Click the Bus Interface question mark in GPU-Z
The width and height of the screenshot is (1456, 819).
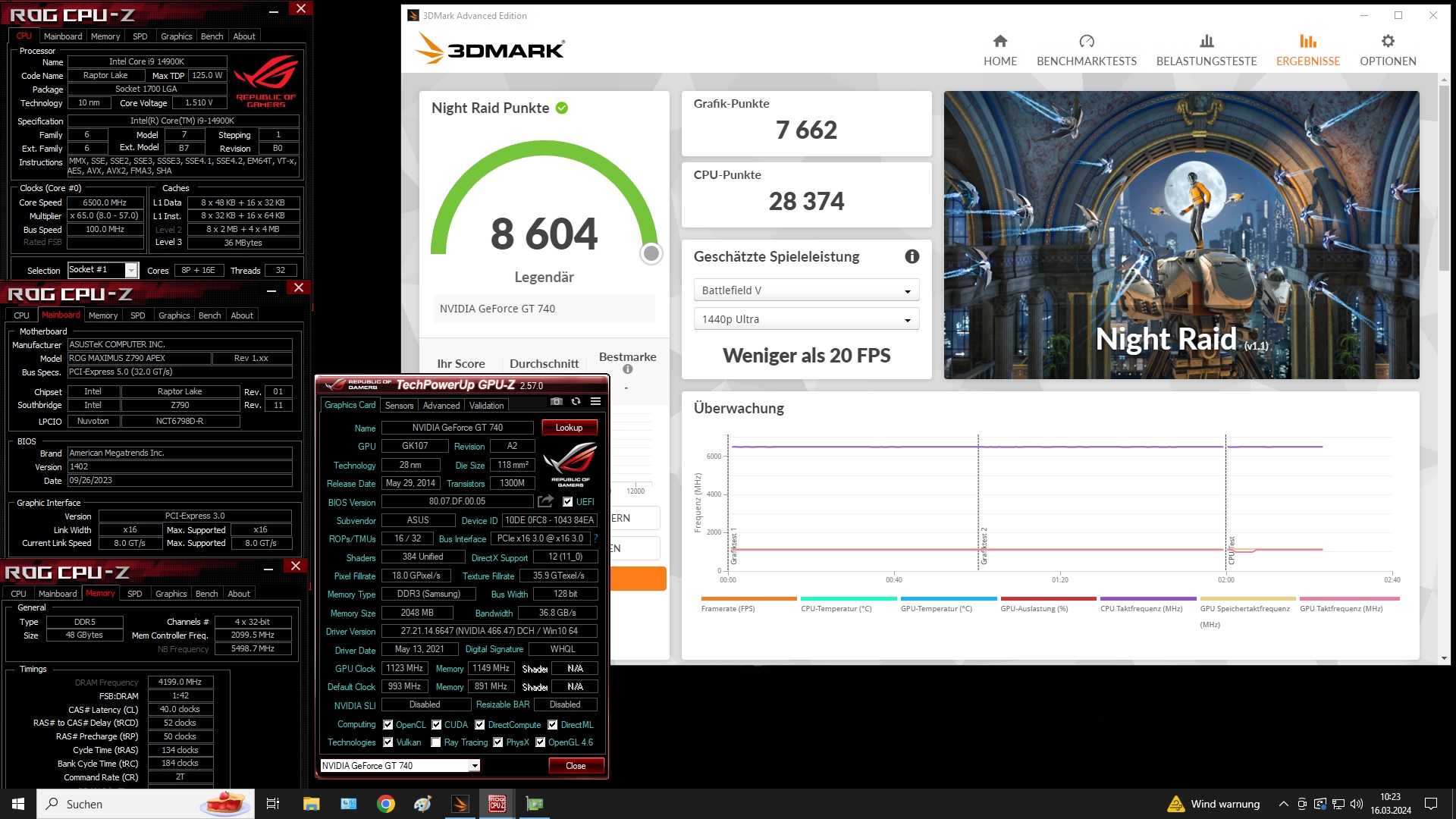pyautogui.click(x=596, y=538)
